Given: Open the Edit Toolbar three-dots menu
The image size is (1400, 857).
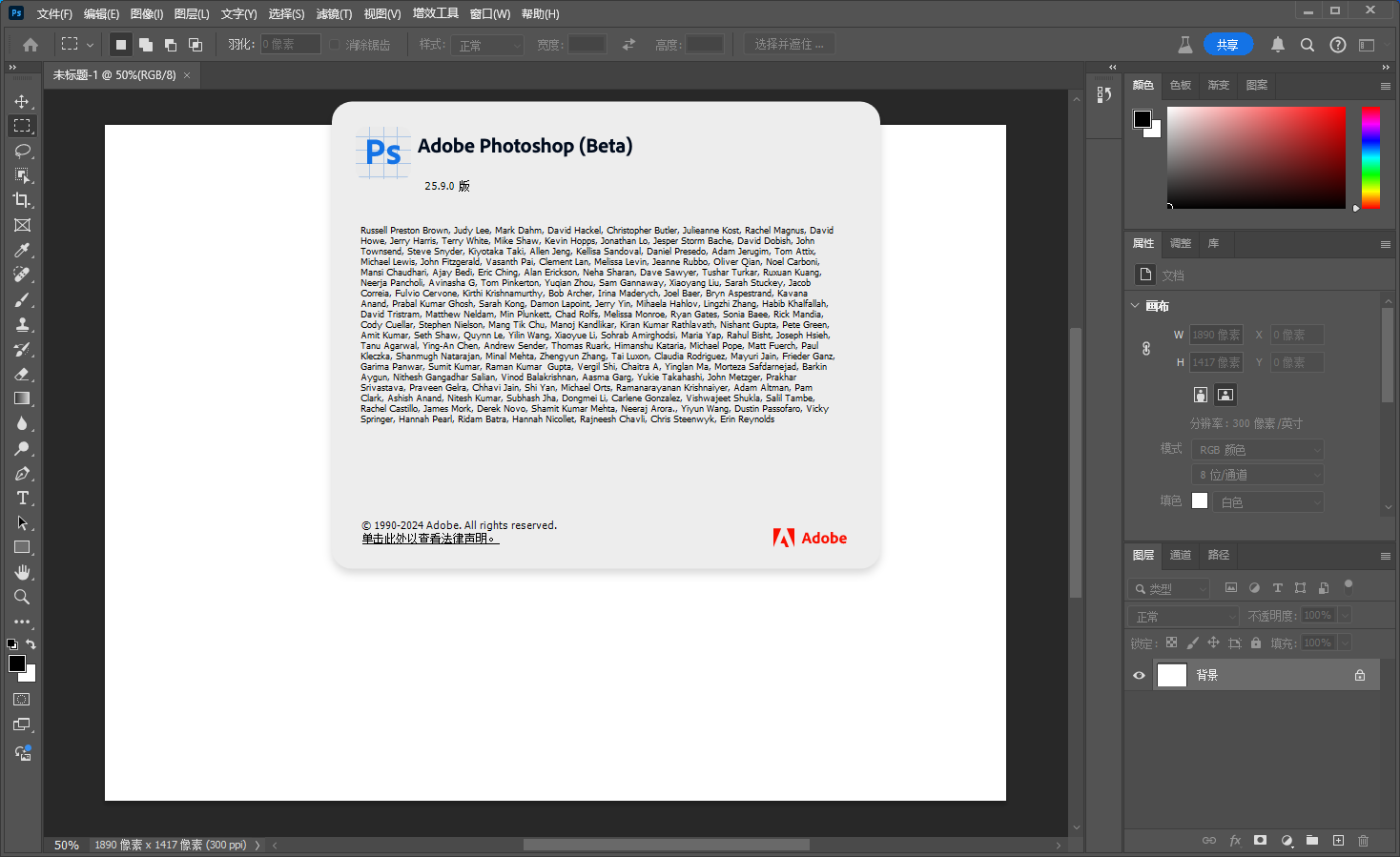Looking at the screenshot, I should tap(22, 622).
